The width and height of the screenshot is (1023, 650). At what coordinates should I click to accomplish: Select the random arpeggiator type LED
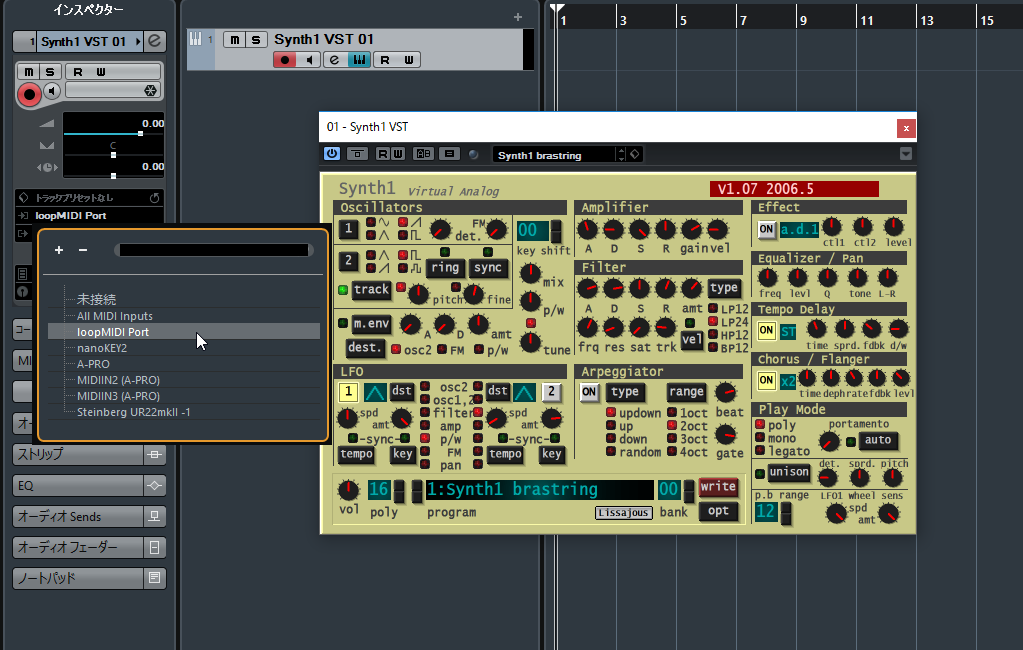point(611,451)
